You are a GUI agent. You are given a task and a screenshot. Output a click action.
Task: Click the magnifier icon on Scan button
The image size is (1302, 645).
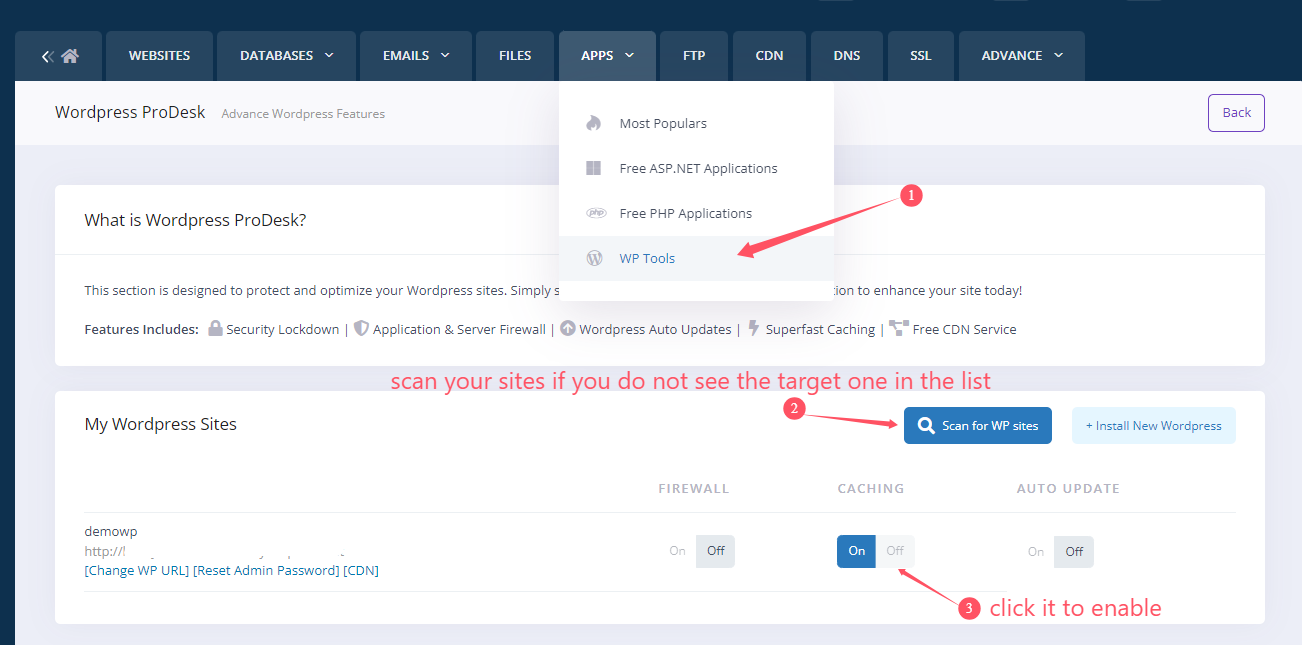tap(926, 425)
